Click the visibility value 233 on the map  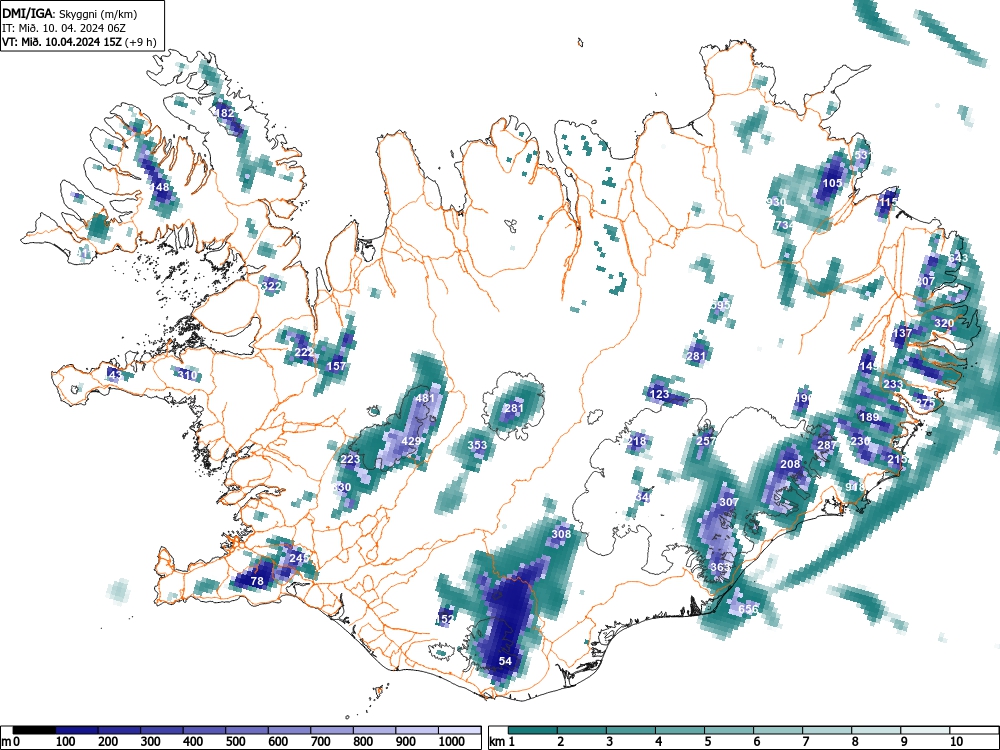point(893,384)
